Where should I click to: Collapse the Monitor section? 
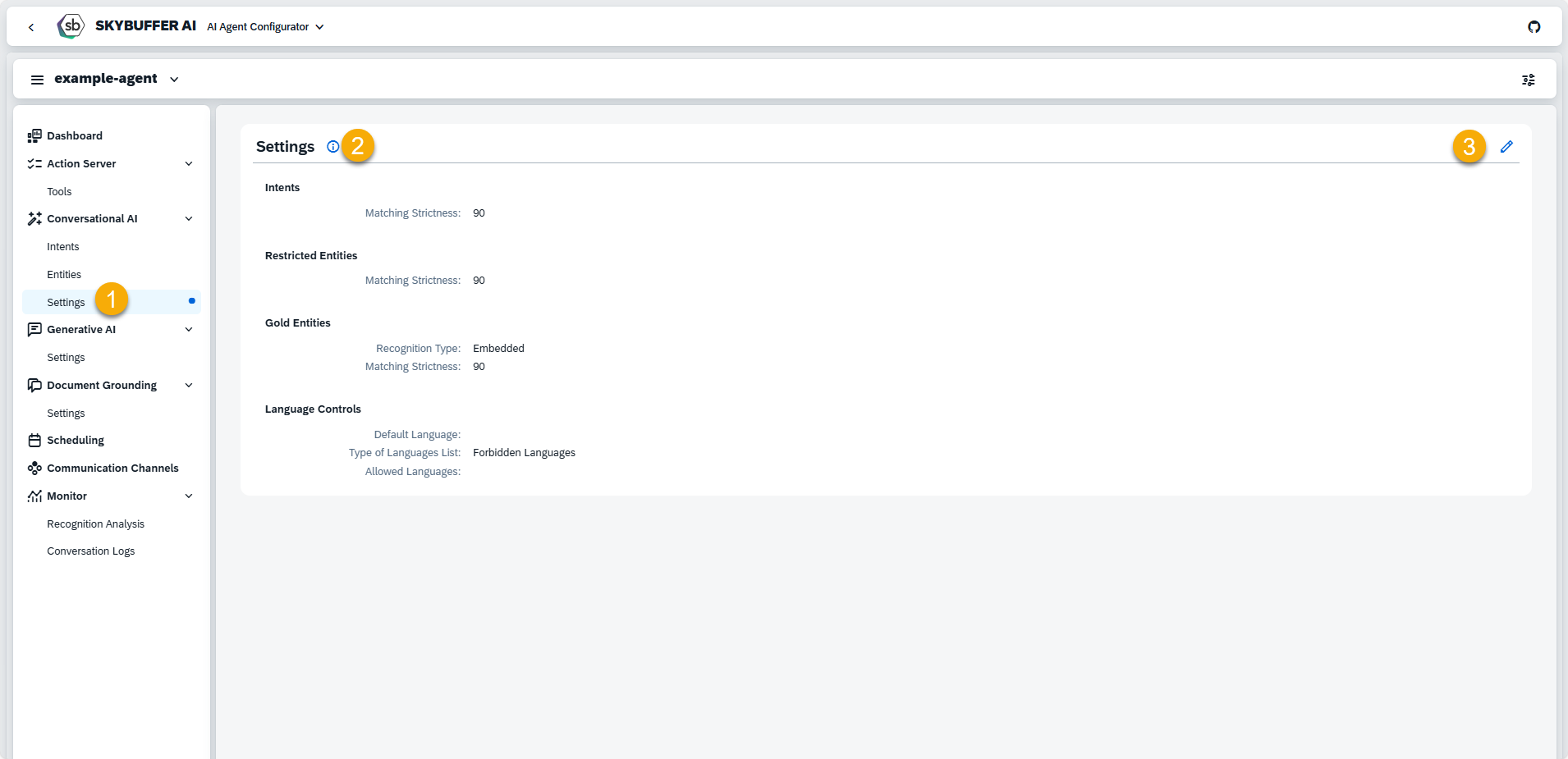pos(189,496)
